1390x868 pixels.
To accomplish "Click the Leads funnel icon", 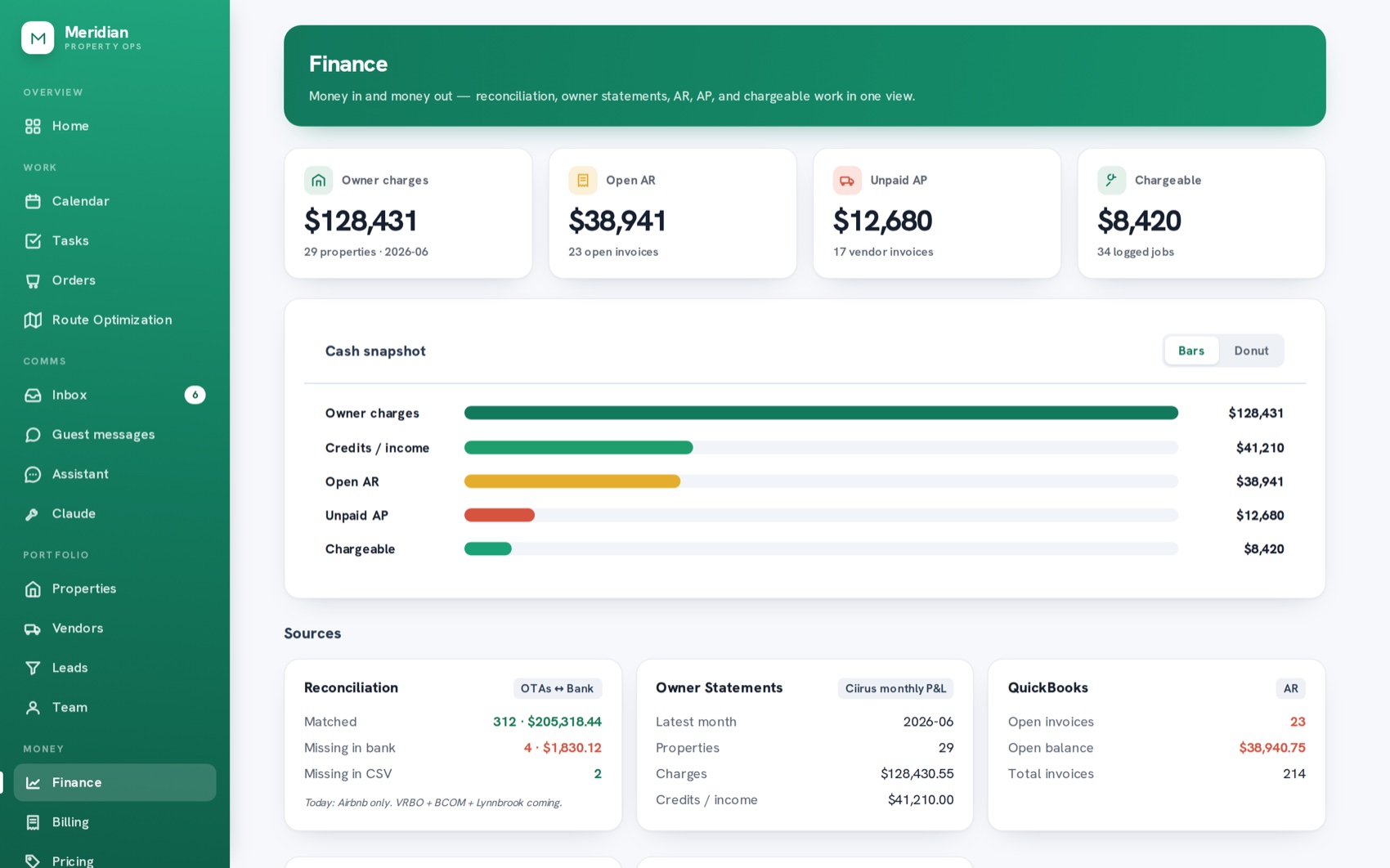I will (x=33, y=668).
